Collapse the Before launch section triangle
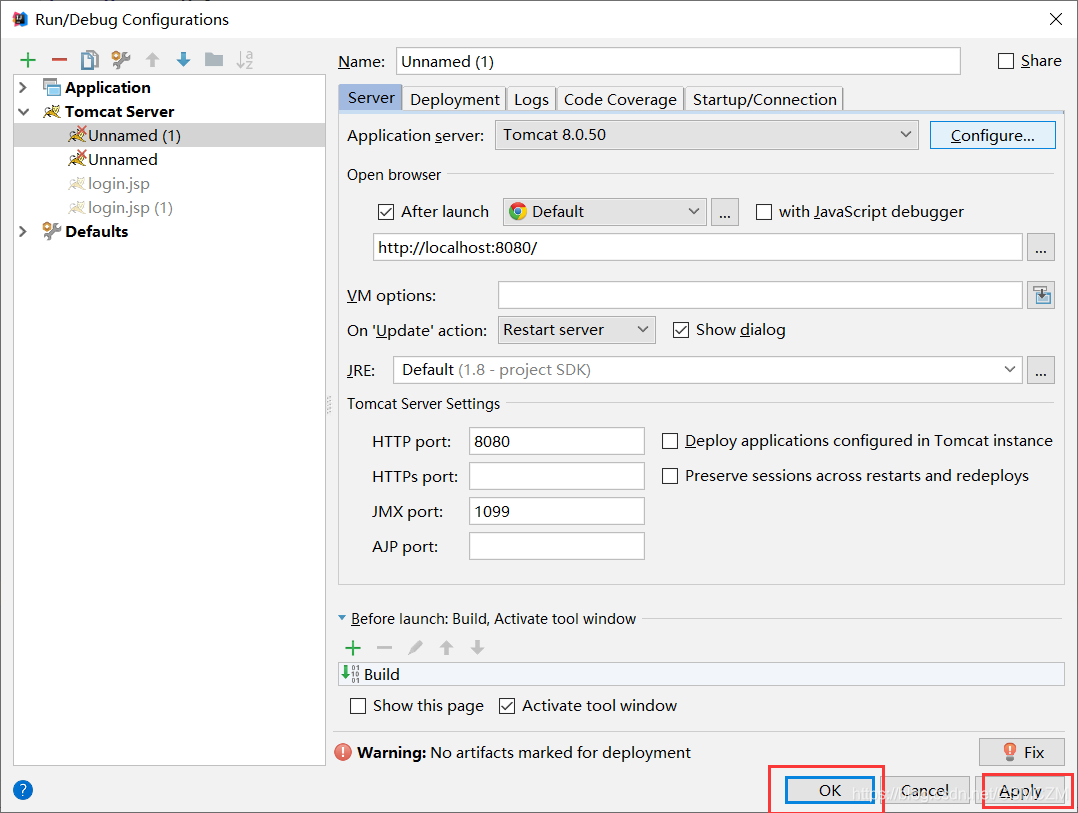Viewport: 1078px width, 813px height. coord(342,618)
